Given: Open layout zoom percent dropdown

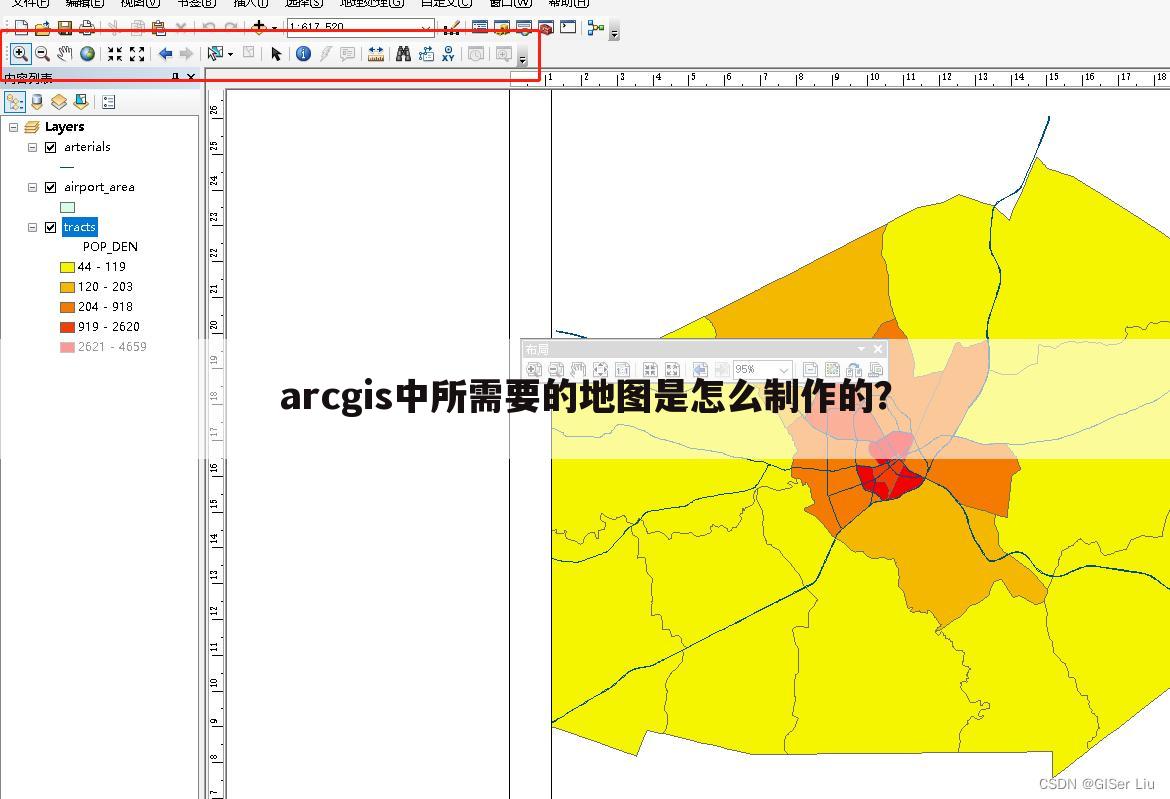Looking at the screenshot, I should tap(783, 370).
